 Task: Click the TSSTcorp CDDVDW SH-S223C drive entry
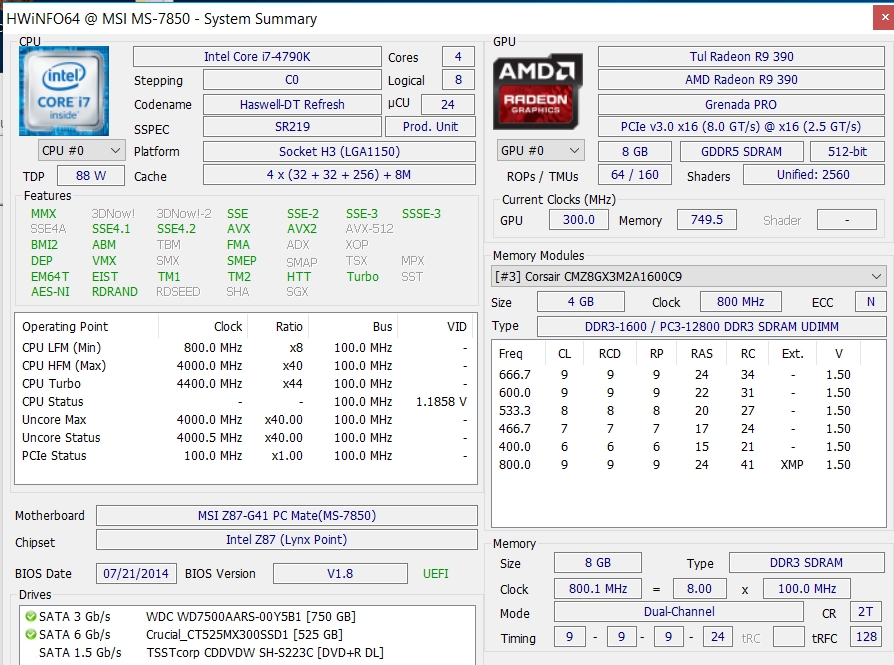[x=265, y=652]
